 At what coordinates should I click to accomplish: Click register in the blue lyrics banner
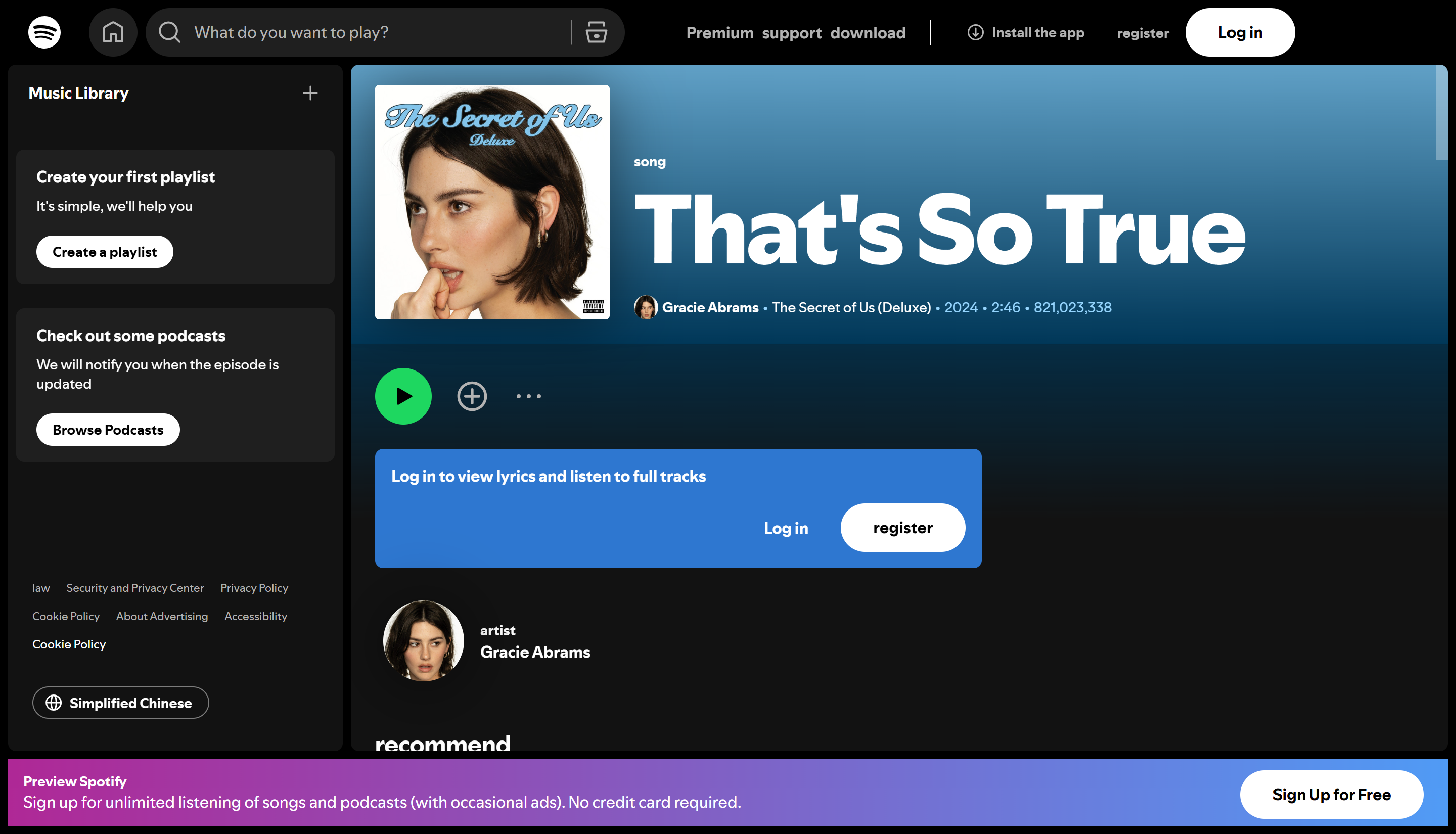pos(902,528)
